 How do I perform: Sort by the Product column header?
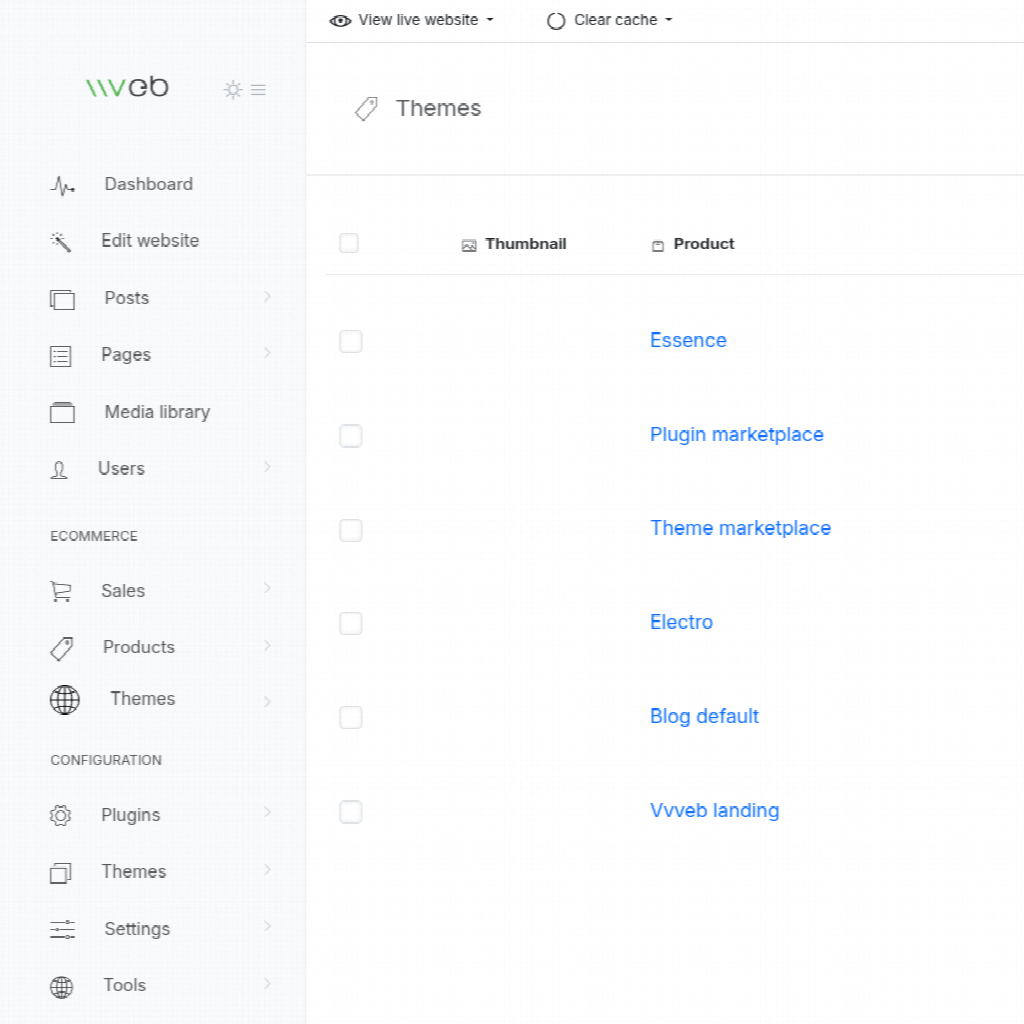703,244
